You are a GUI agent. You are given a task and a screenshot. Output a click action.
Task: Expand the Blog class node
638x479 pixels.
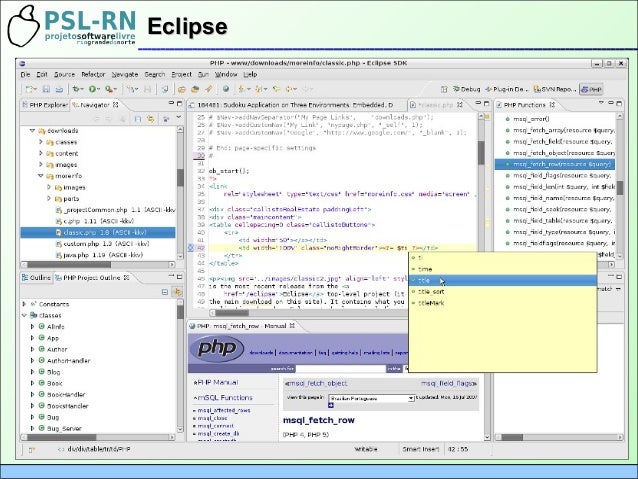coord(32,372)
